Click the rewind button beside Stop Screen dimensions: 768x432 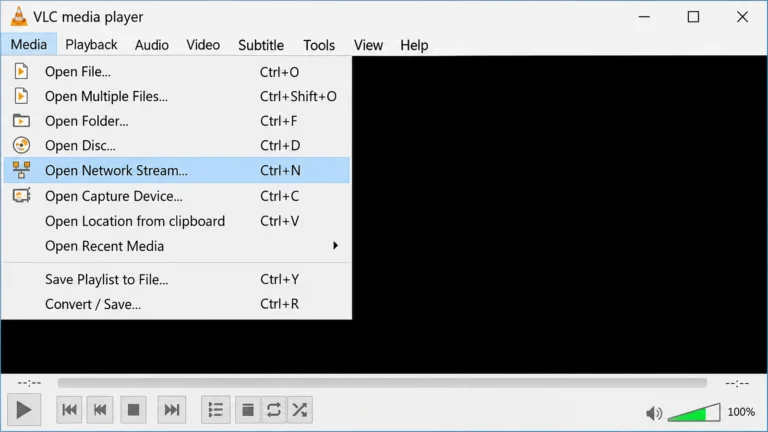tap(100, 410)
